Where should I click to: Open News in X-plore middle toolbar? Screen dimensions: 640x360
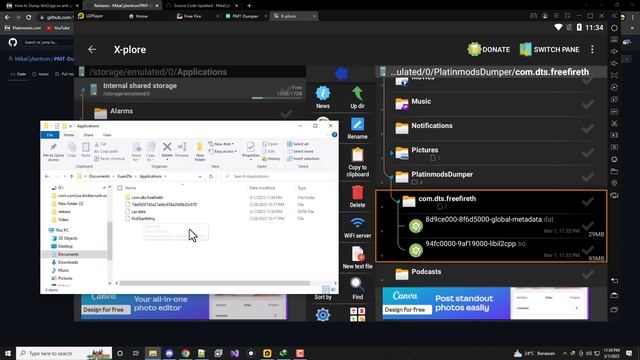(322, 97)
